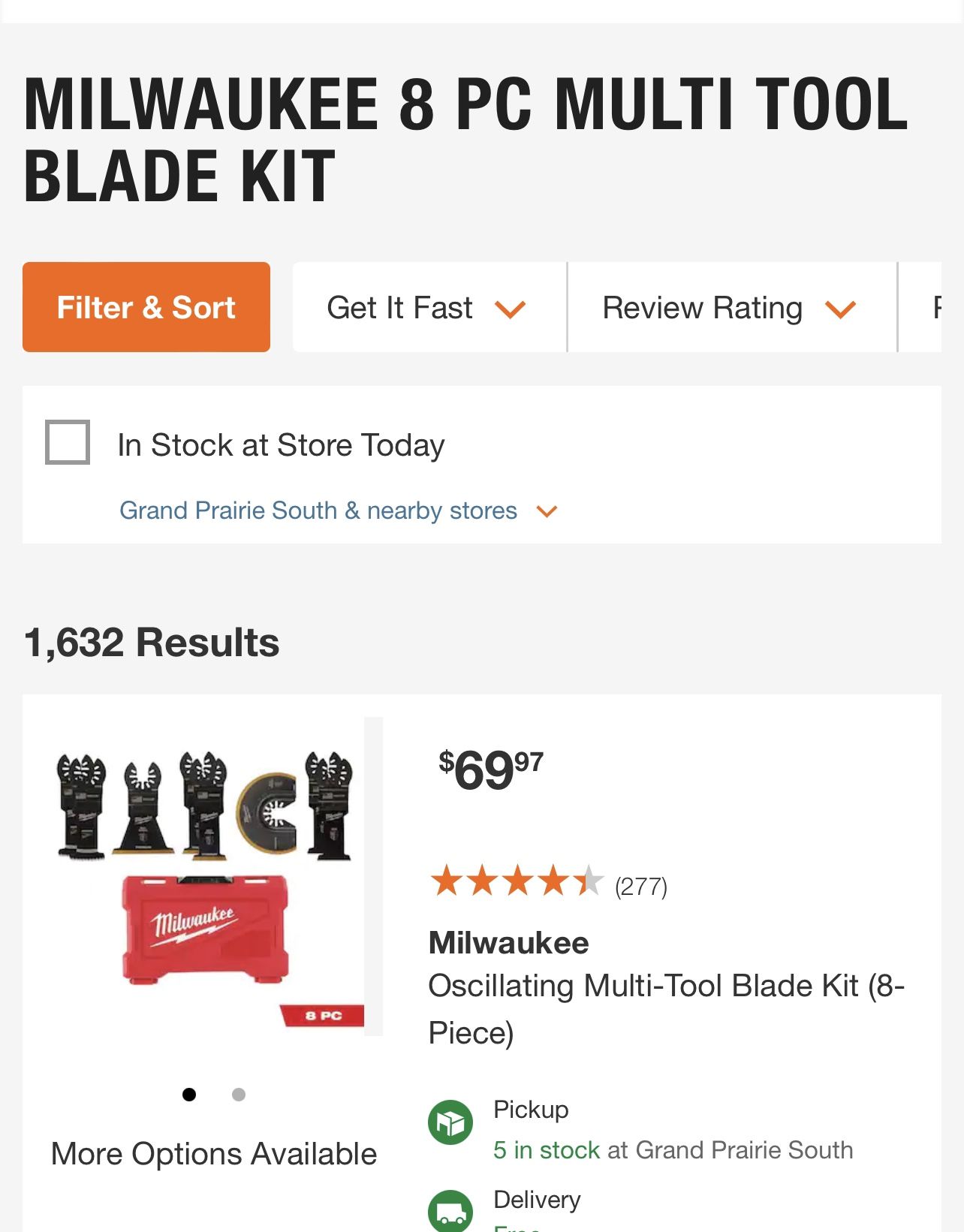The height and width of the screenshot is (1232, 964).
Task: Click the $69.97 product price
Action: (x=491, y=770)
